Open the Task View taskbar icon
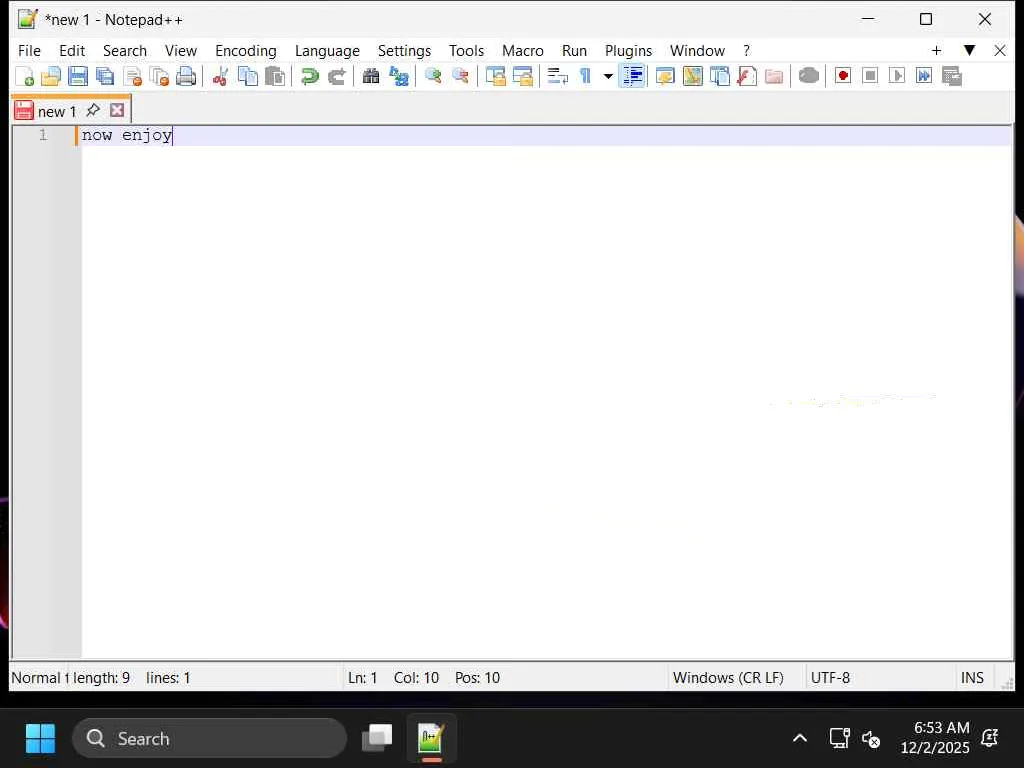The height and width of the screenshot is (768, 1024). pyautogui.click(x=377, y=739)
